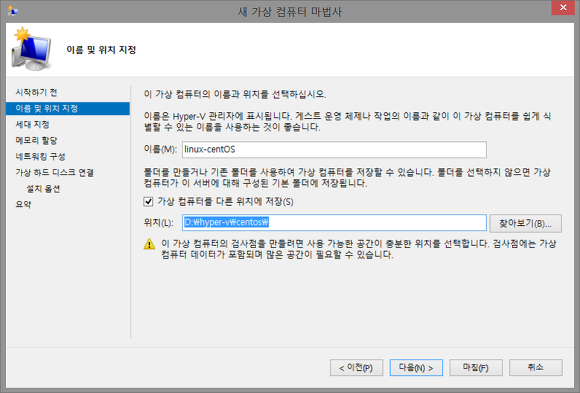Click the window title 새 가상 컴퓨터 마법사
Screen dimensions: 580x393
point(290,12)
